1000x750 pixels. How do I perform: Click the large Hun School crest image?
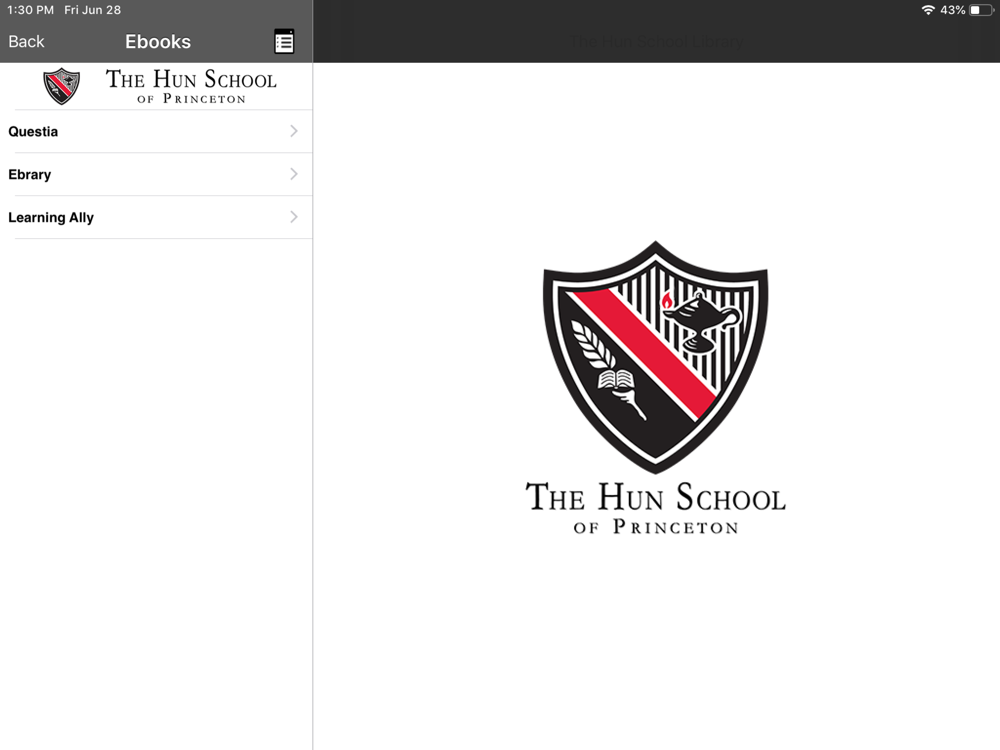(656, 357)
